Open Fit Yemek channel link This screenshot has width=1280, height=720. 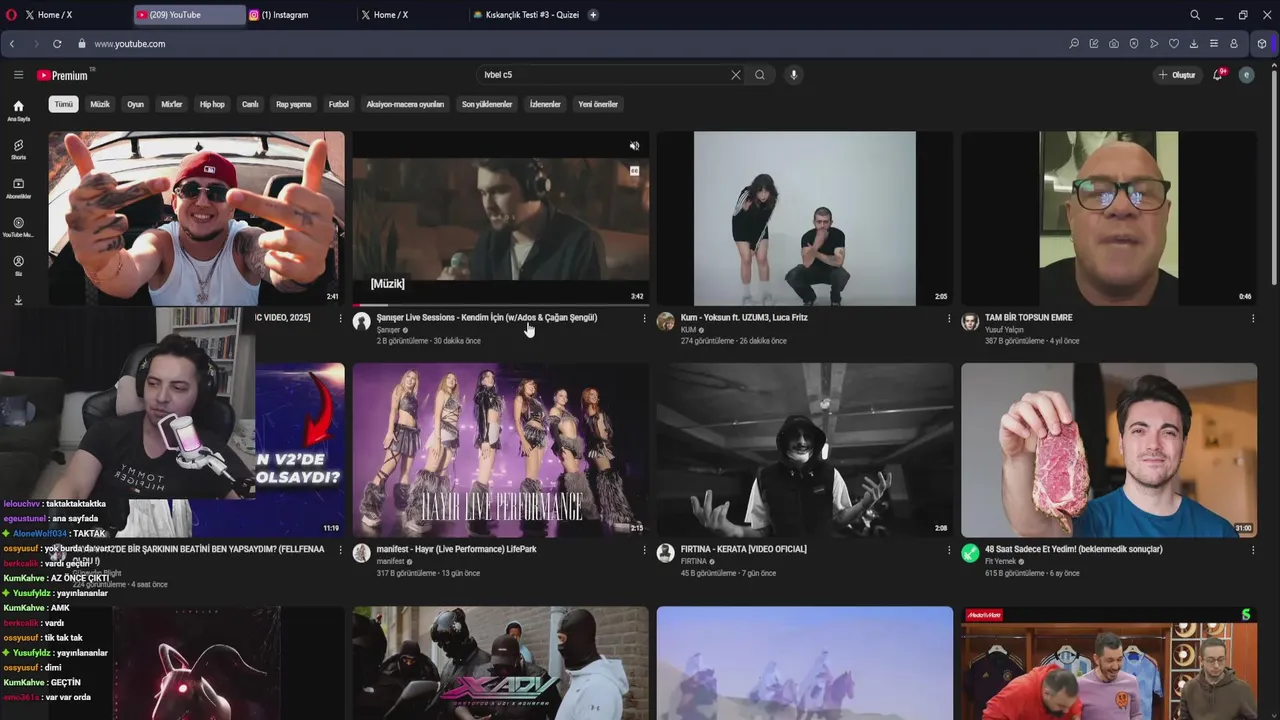pyautogui.click(x=1001, y=561)
